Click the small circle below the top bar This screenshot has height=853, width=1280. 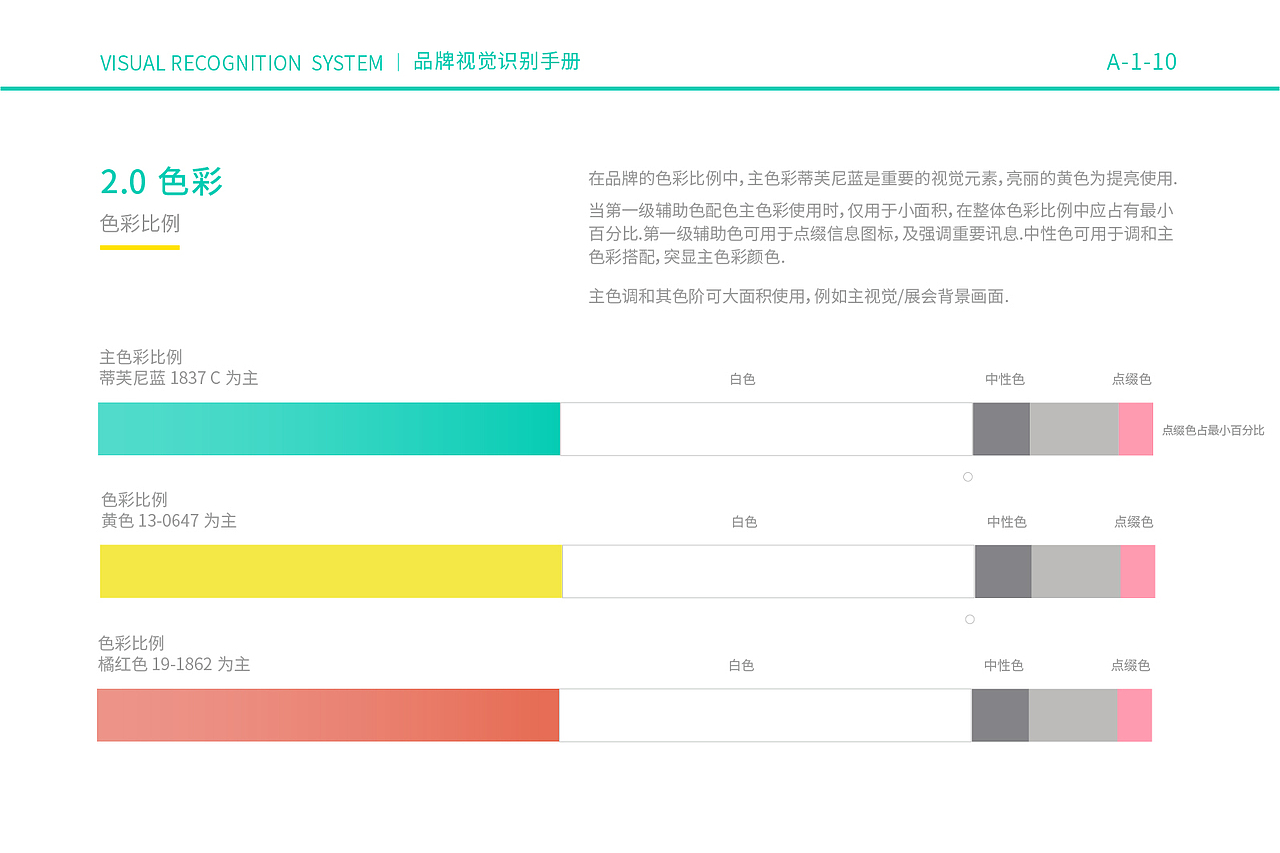(968, 477)
